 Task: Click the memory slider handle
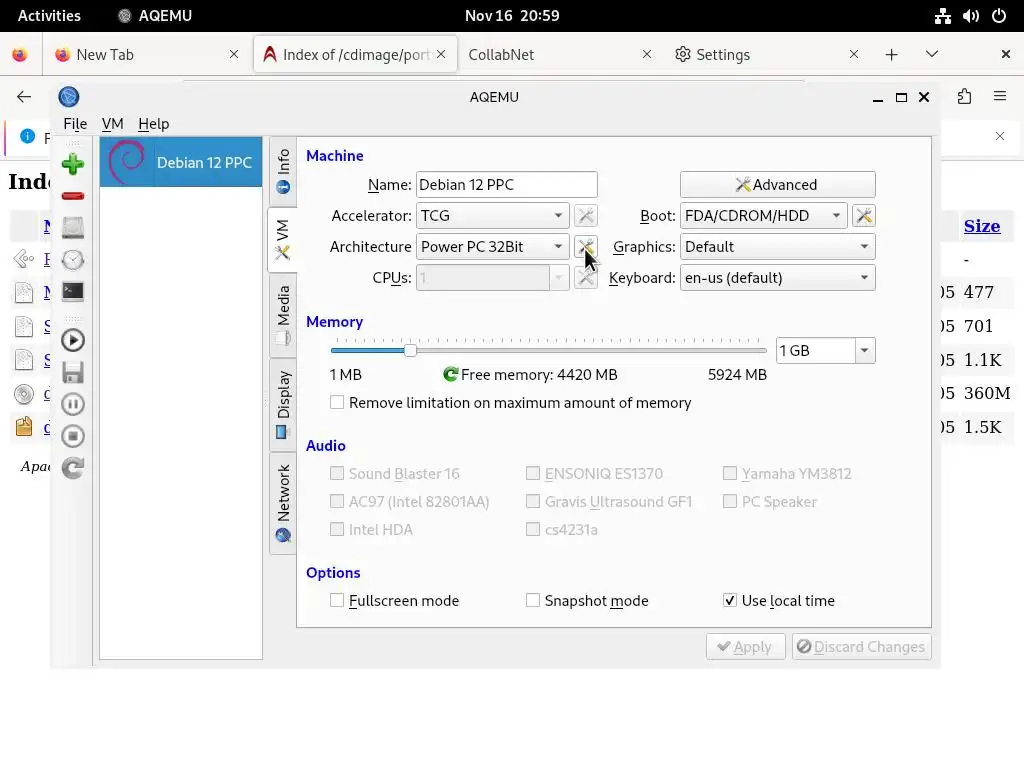410,351
